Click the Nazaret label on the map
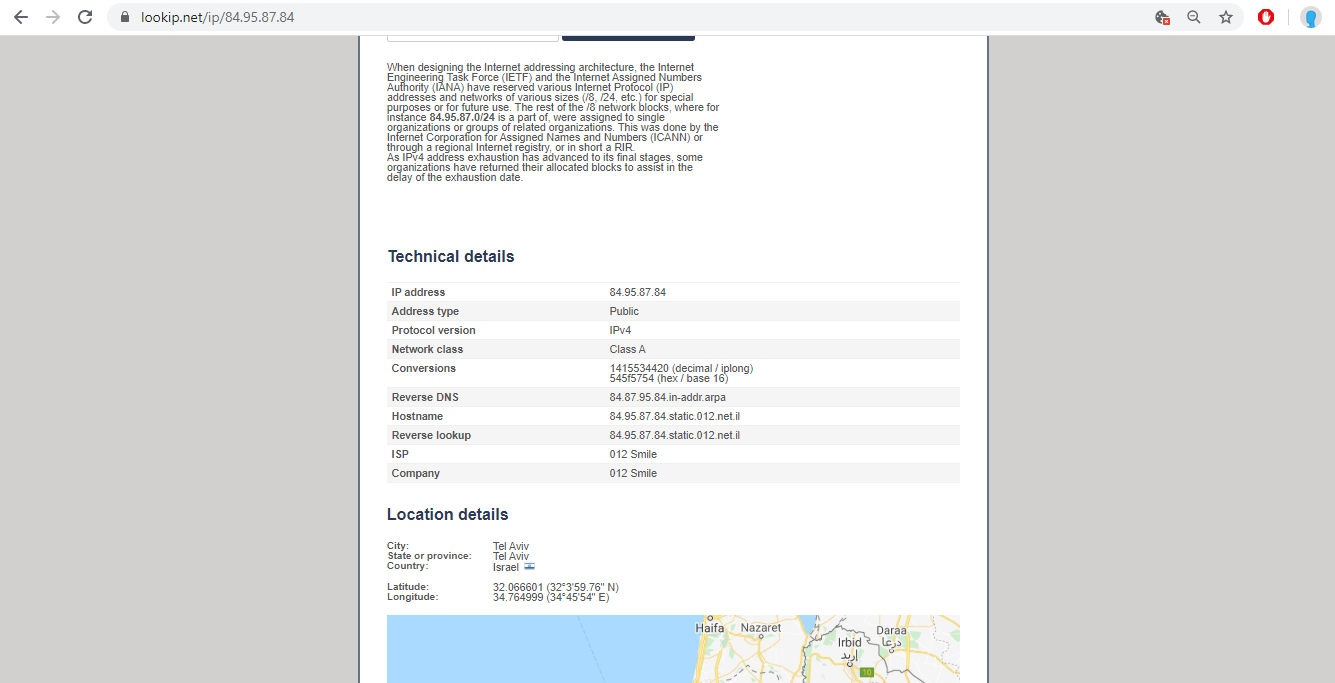 point(760,628)
